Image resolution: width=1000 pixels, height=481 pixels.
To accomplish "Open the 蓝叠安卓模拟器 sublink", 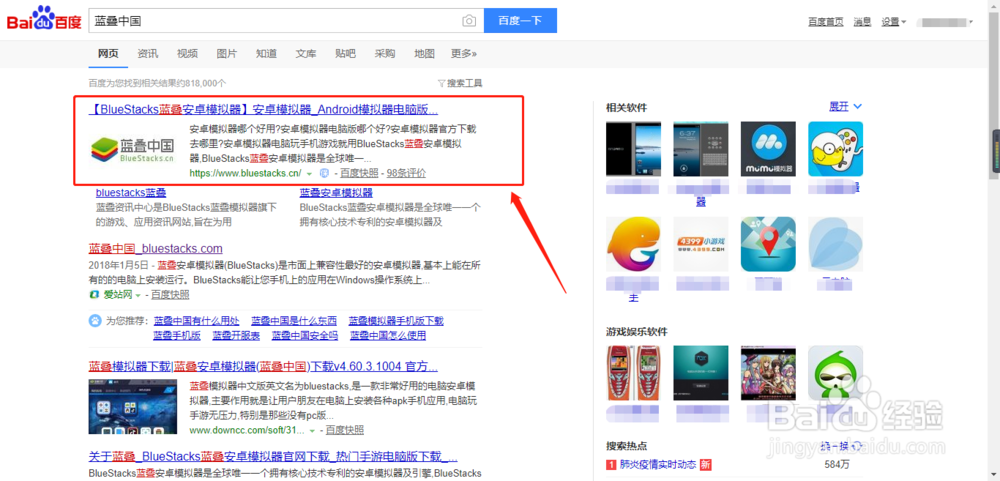I will click(336, 193).
